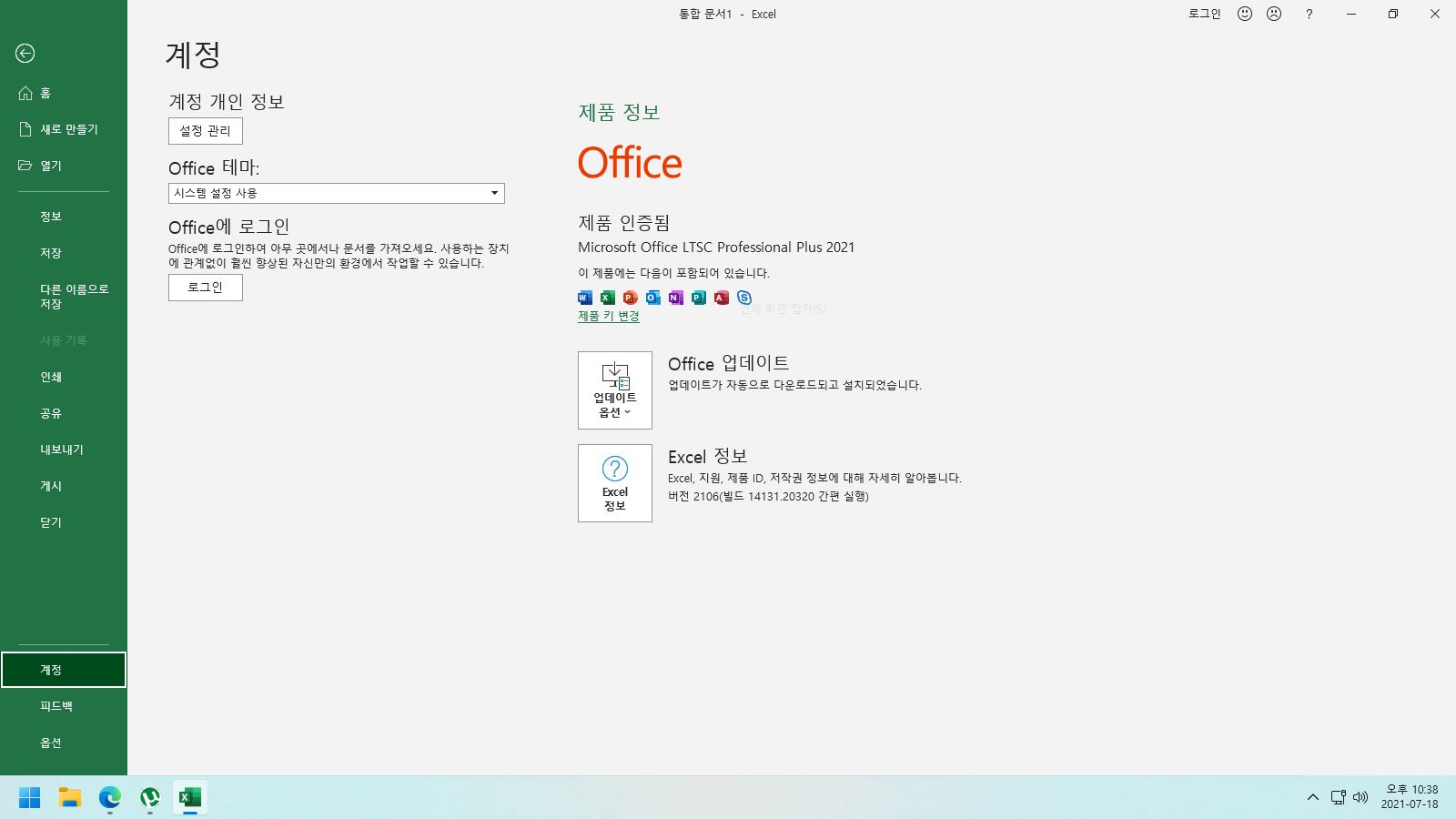The height and width of the screenshot is (819, 1456).
Task: Open the 업데이트 옵션 dropdown button
Action: (615, 390)
